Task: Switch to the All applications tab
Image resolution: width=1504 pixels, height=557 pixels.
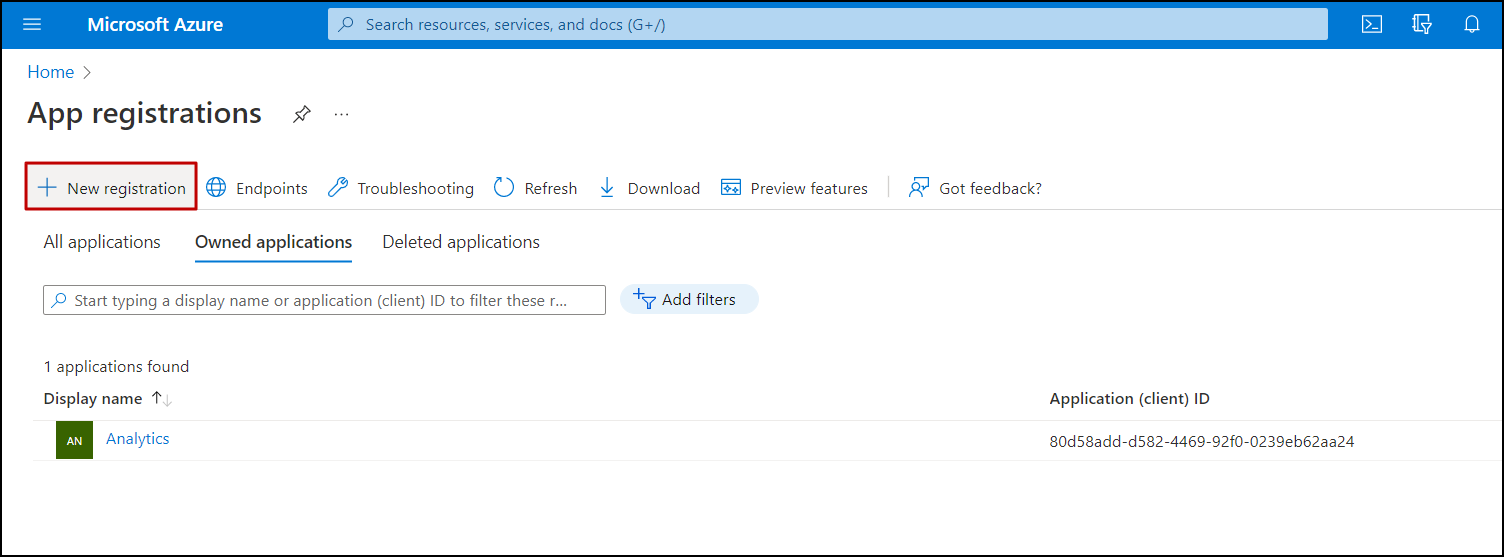Action: click(102, 242)
